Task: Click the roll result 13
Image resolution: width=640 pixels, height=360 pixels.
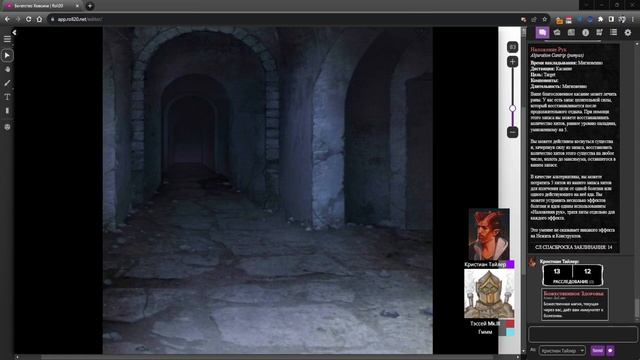Action: click(557, 271)
